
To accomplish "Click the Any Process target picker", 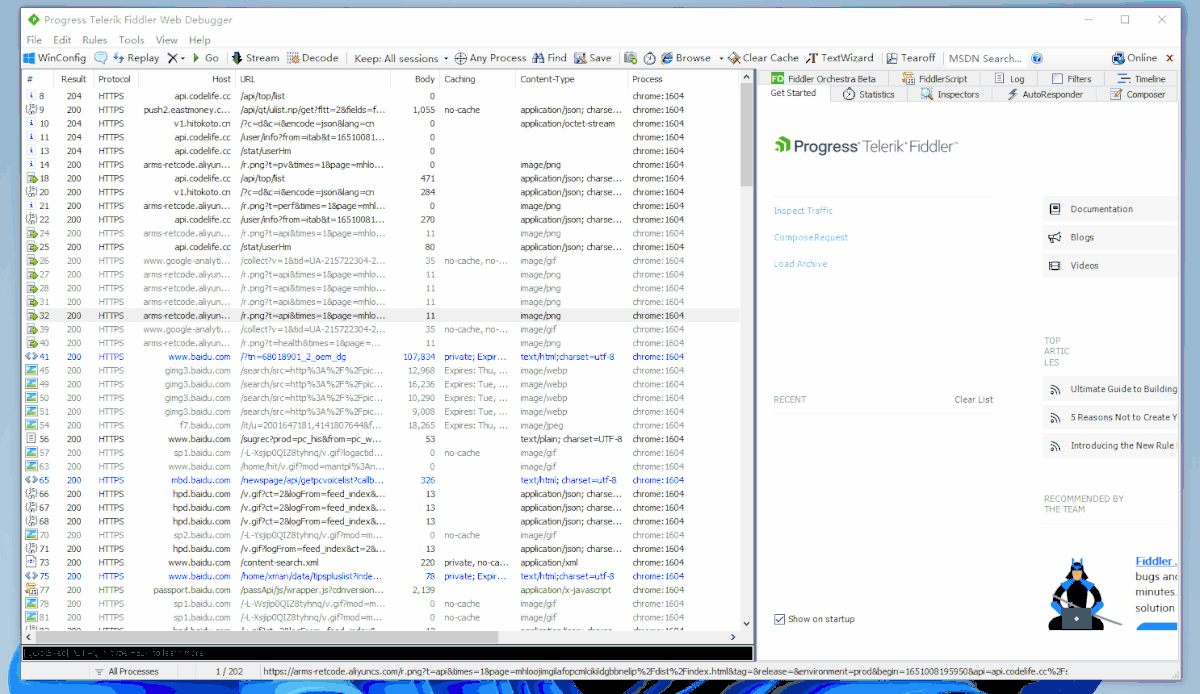I will (491, 58).
